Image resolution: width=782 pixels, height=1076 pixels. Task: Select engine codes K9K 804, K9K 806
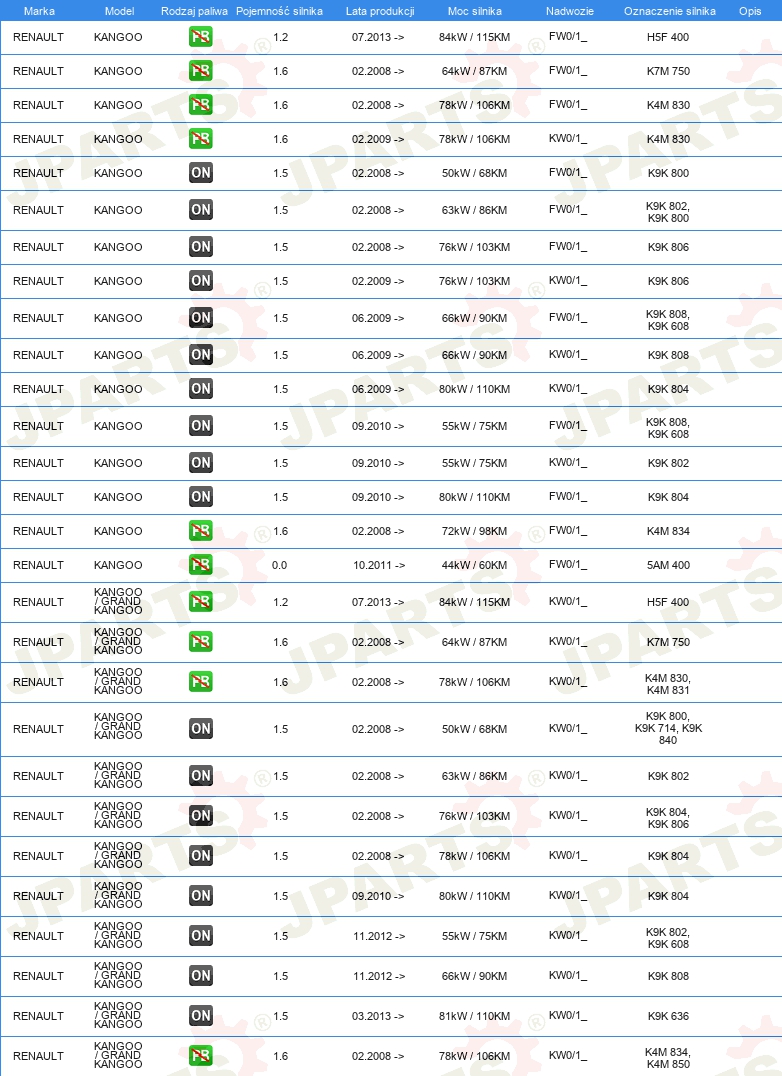(668, 818)
